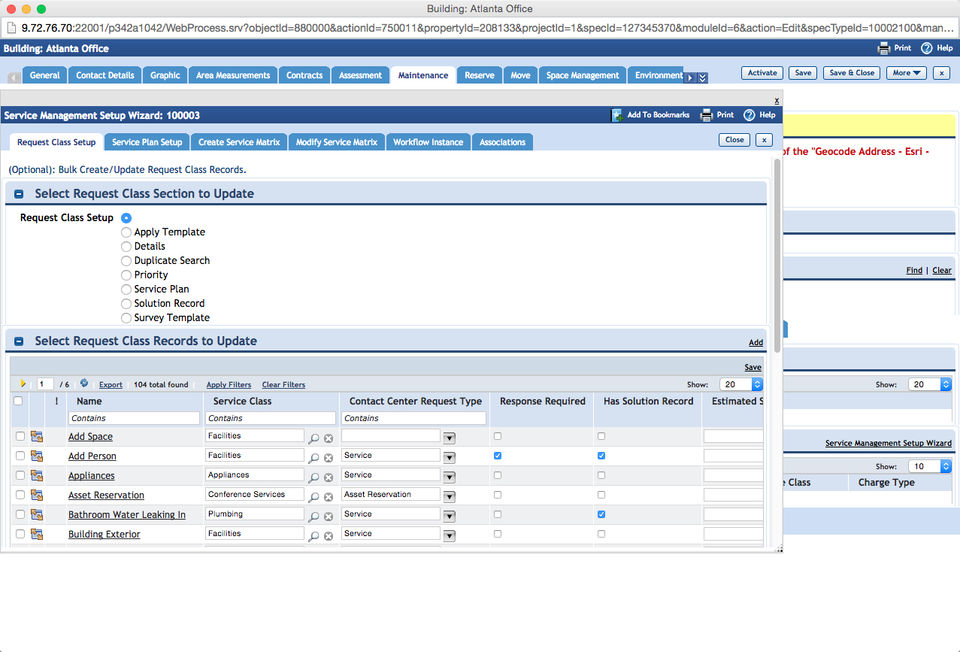Open Contact Center Request Type dropdown for Add Person

click(449, 457)
